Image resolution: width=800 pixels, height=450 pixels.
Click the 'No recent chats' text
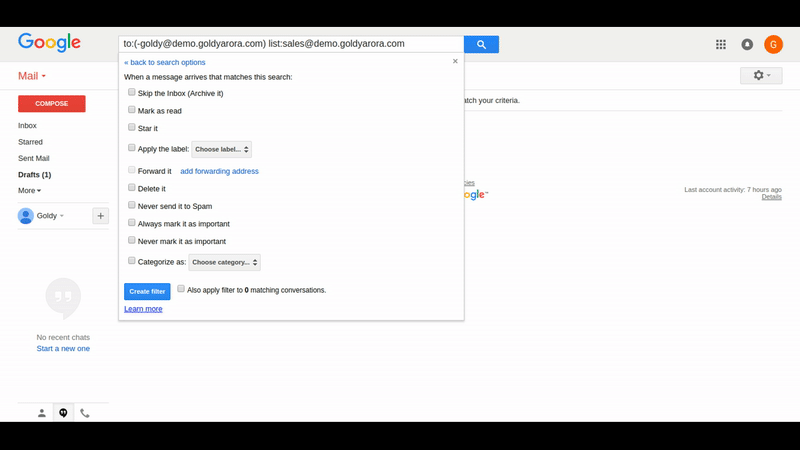(63, 337)
